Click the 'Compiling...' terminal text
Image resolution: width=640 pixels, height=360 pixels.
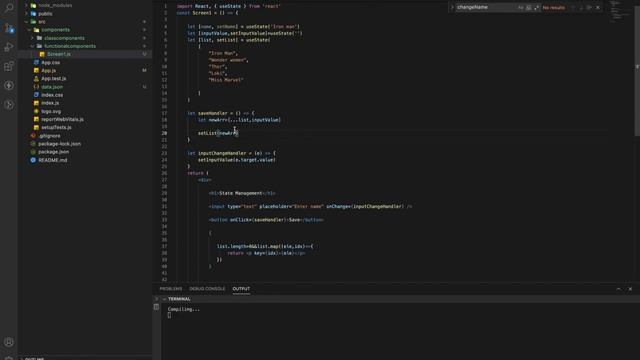pyautogui.click(x=184, y=309)
